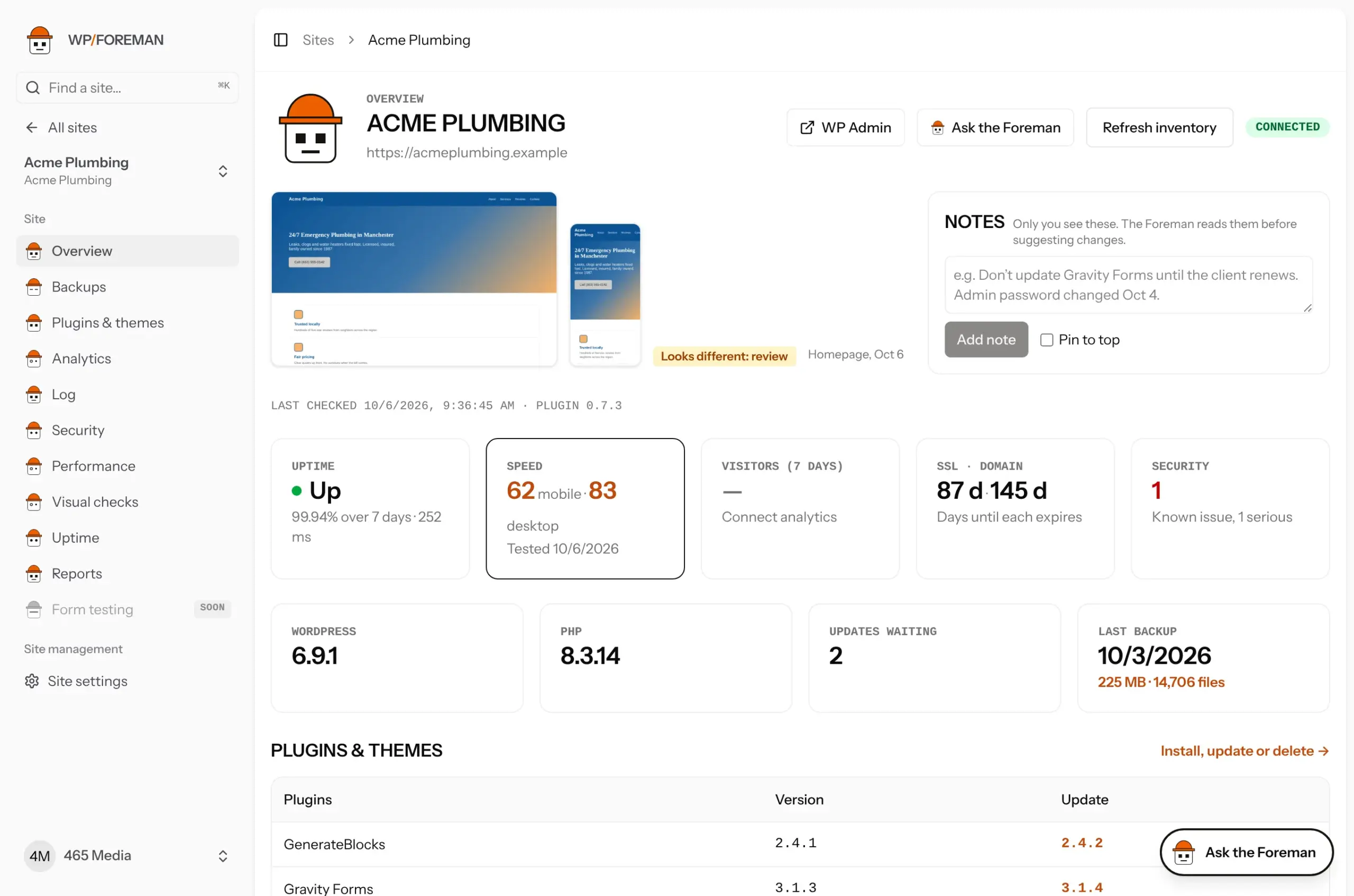The width and height of the screenshot is (1354, 896).
Task: Click the foreman icon beside Analytics
Action: click(x=34, y=358)
